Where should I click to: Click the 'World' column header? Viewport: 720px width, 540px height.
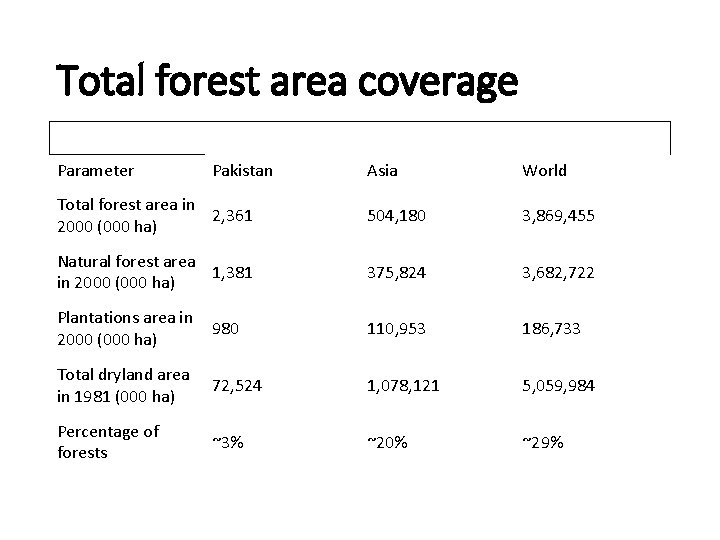[x=544, y=171]
